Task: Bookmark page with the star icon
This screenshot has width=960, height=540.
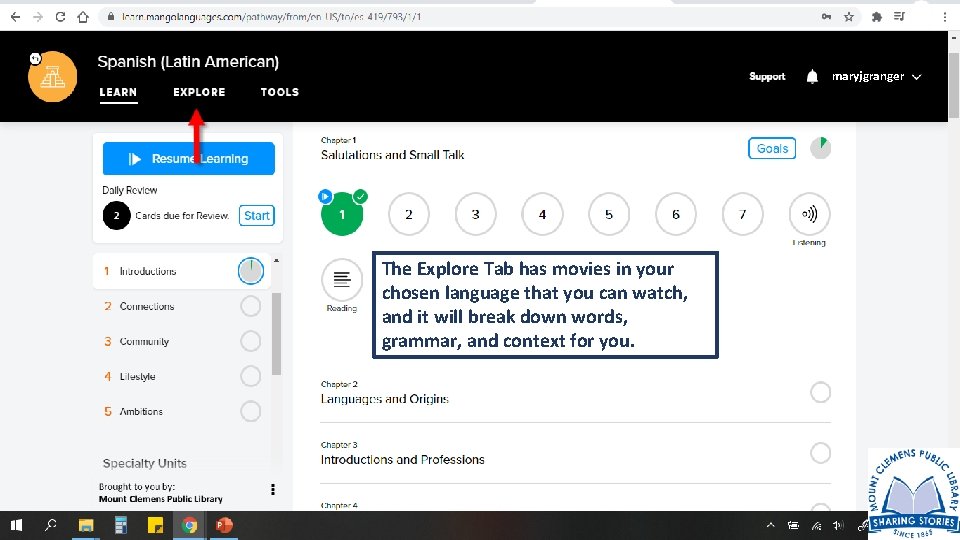Action: pos(849,17)
